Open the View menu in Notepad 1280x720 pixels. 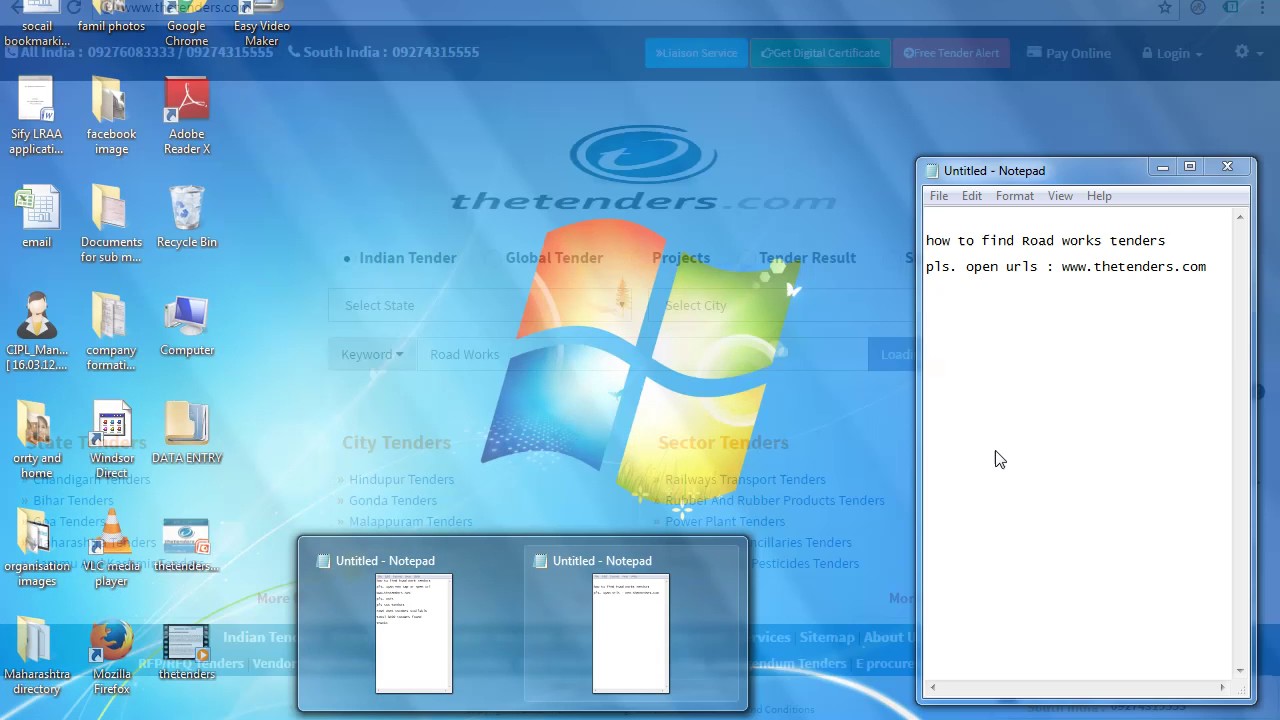pos(1060,196)
